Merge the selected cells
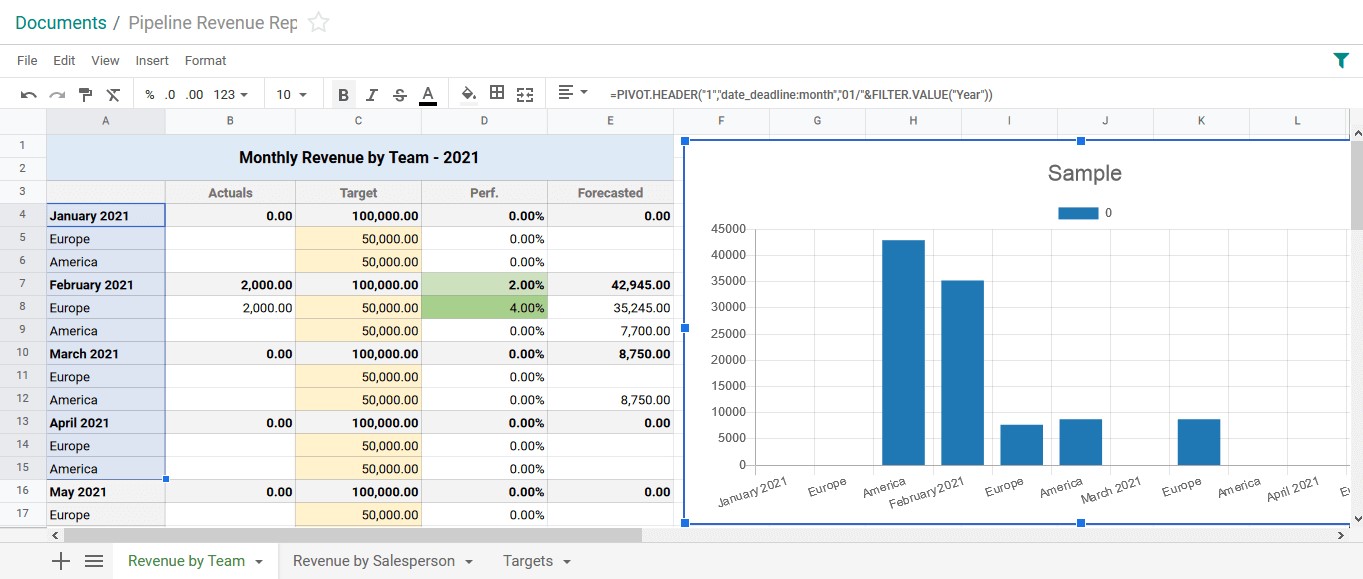The height and width of the screenshot is (579, 1363). click(525, 94)
